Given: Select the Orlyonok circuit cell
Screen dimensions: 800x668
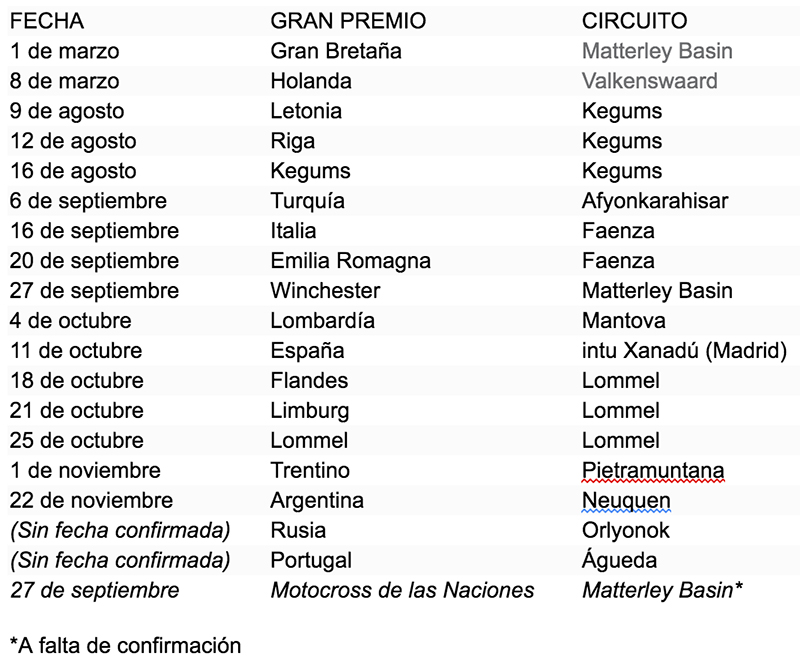Looking at the screenshot, I should (x=626, y=530).
